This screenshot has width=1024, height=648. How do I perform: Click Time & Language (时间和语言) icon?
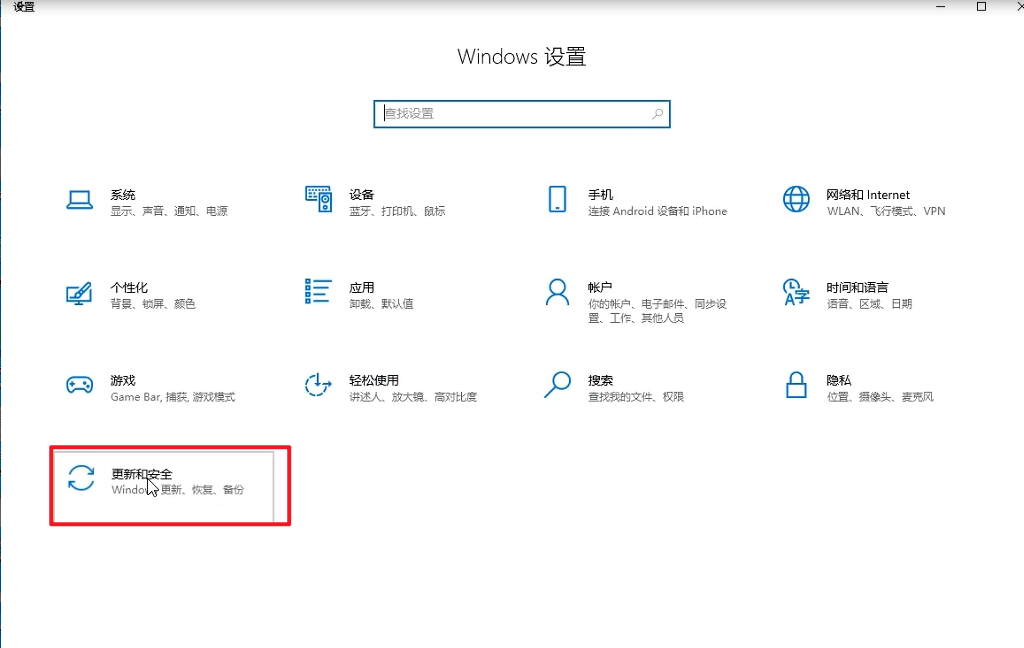coord(796,292)
